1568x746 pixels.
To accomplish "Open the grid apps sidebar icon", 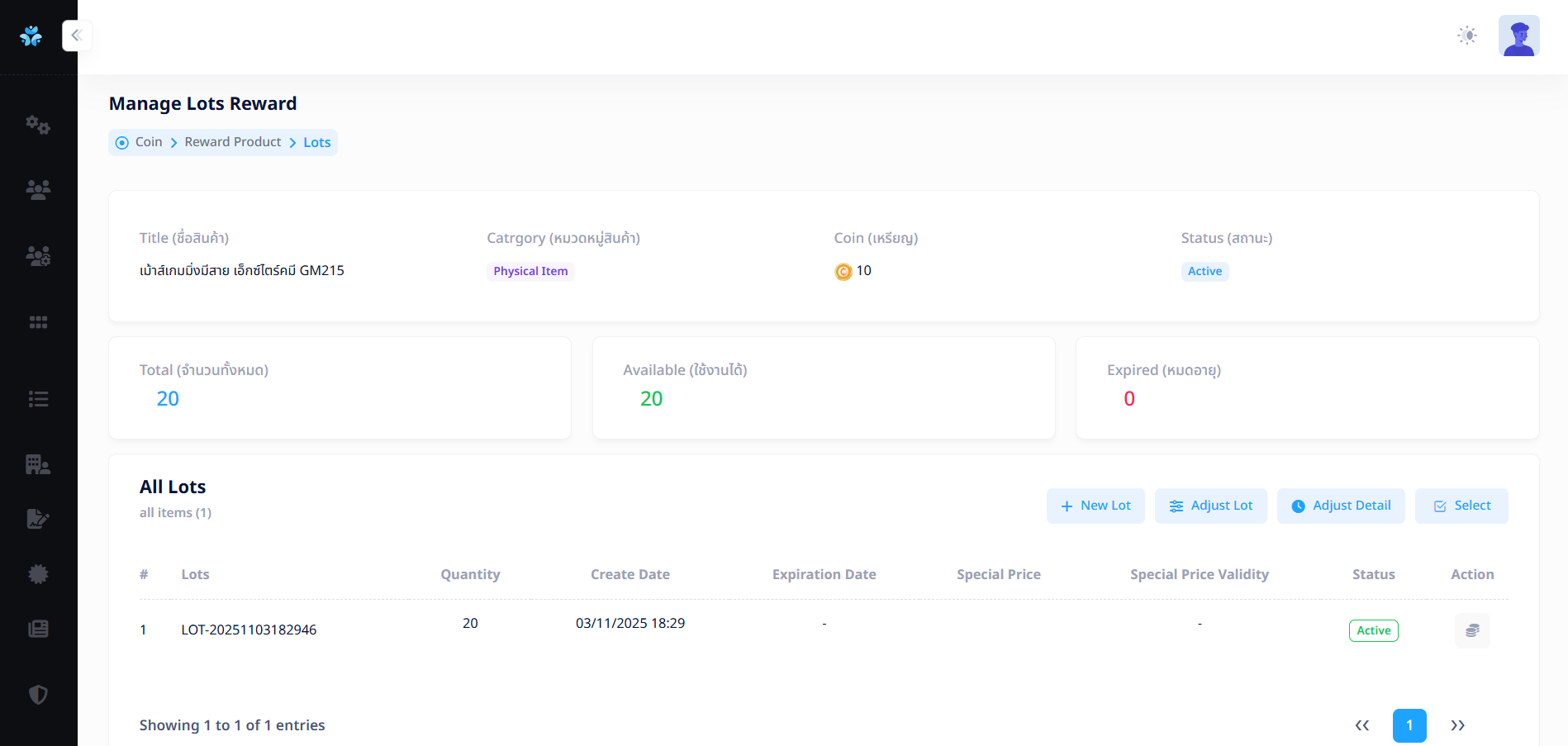I will [x=38, y=322].
